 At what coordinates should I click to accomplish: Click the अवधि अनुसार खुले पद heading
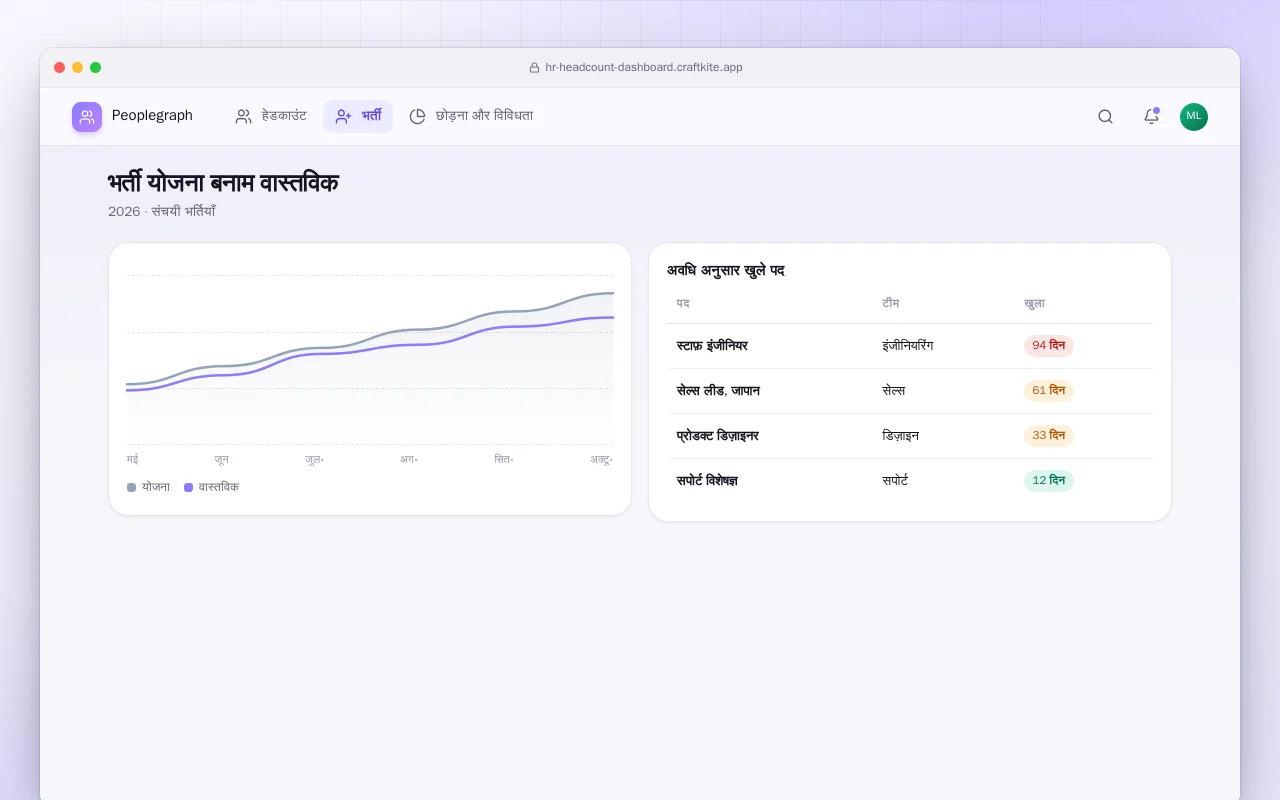pos(725,271)
